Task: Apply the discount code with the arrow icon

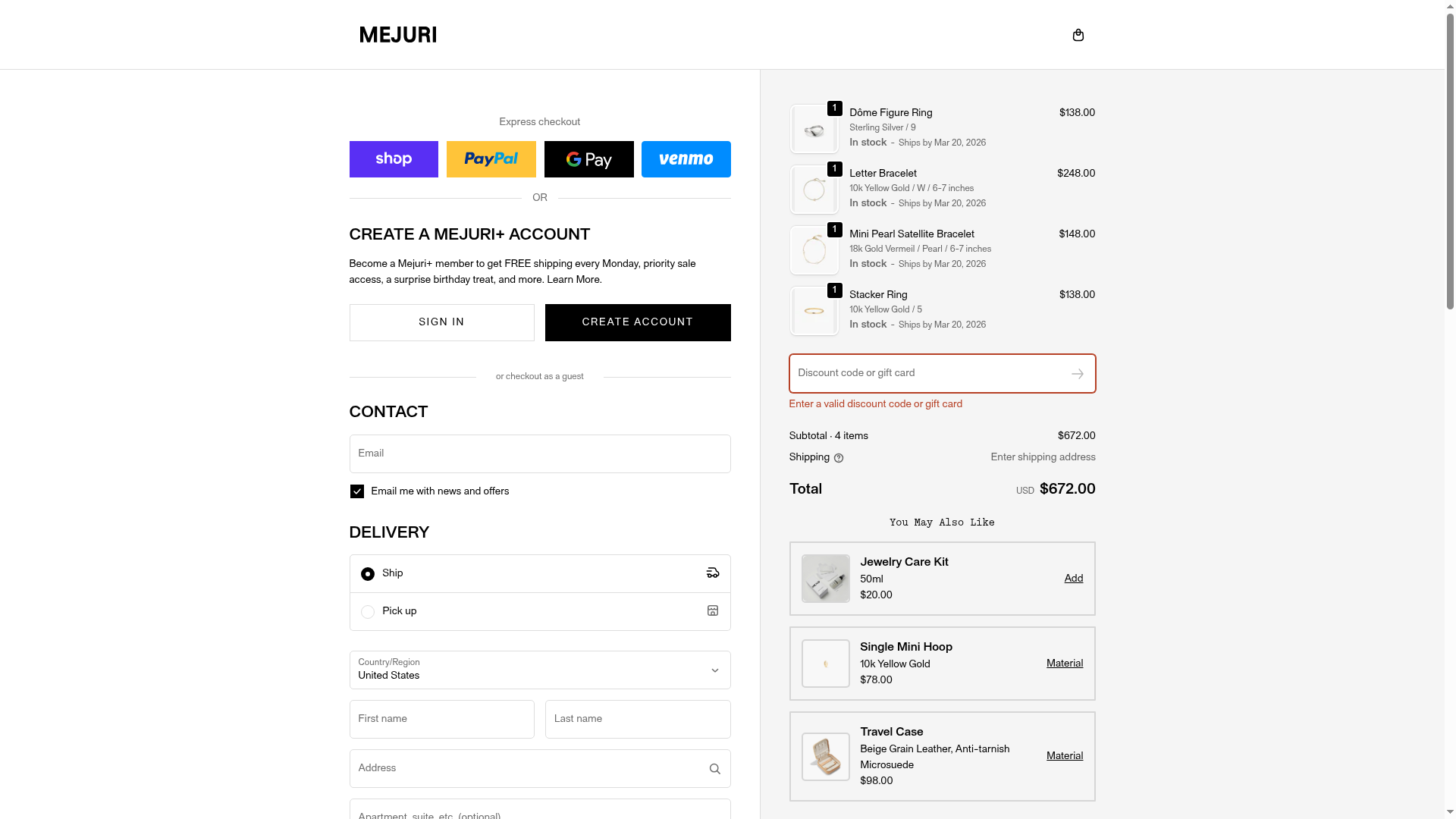Action: (x=1077, y=374)
